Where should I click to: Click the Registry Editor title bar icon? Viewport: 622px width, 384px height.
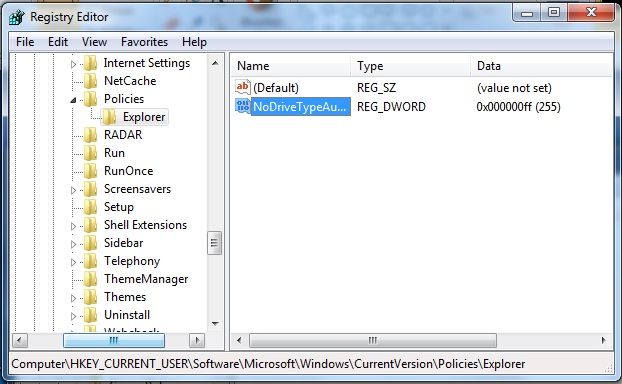[17, 17]
